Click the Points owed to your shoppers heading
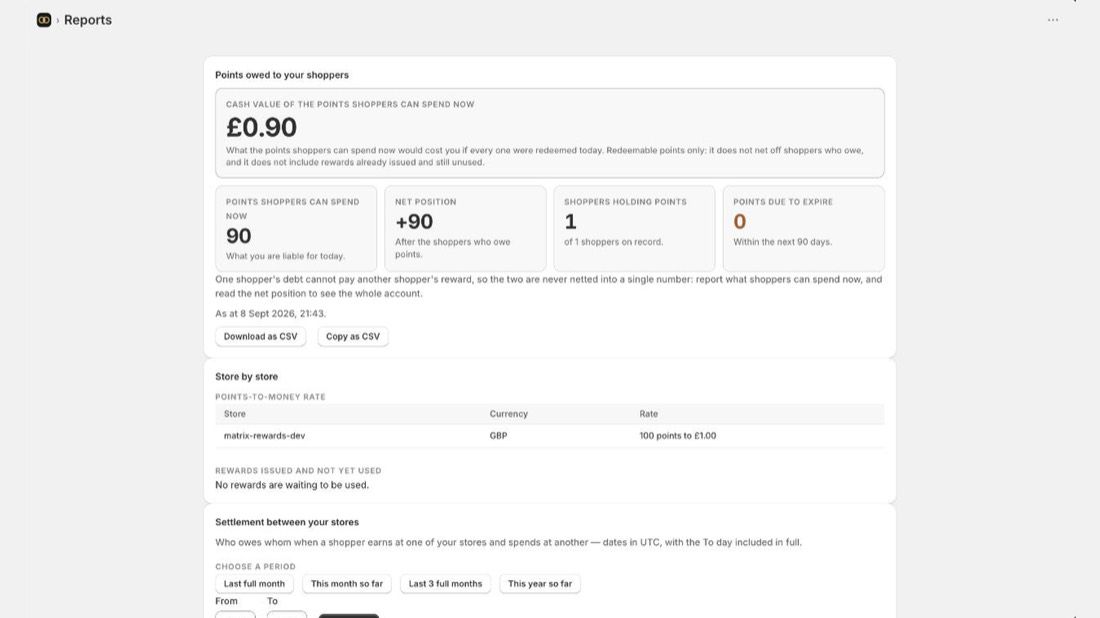Screen dimensions: 1100x618 tap(282, 75)
